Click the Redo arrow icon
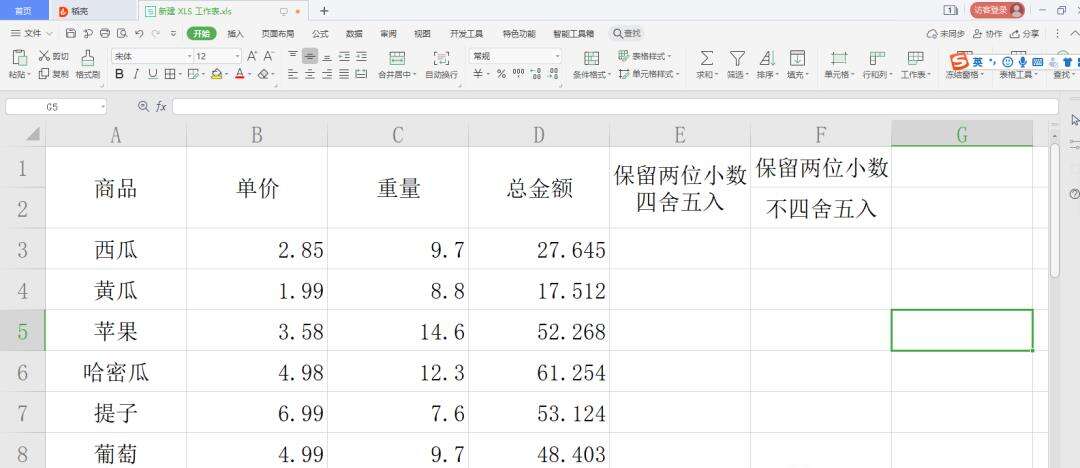The height and width of the screenshot is (468, 1080). tap(156, 33)
